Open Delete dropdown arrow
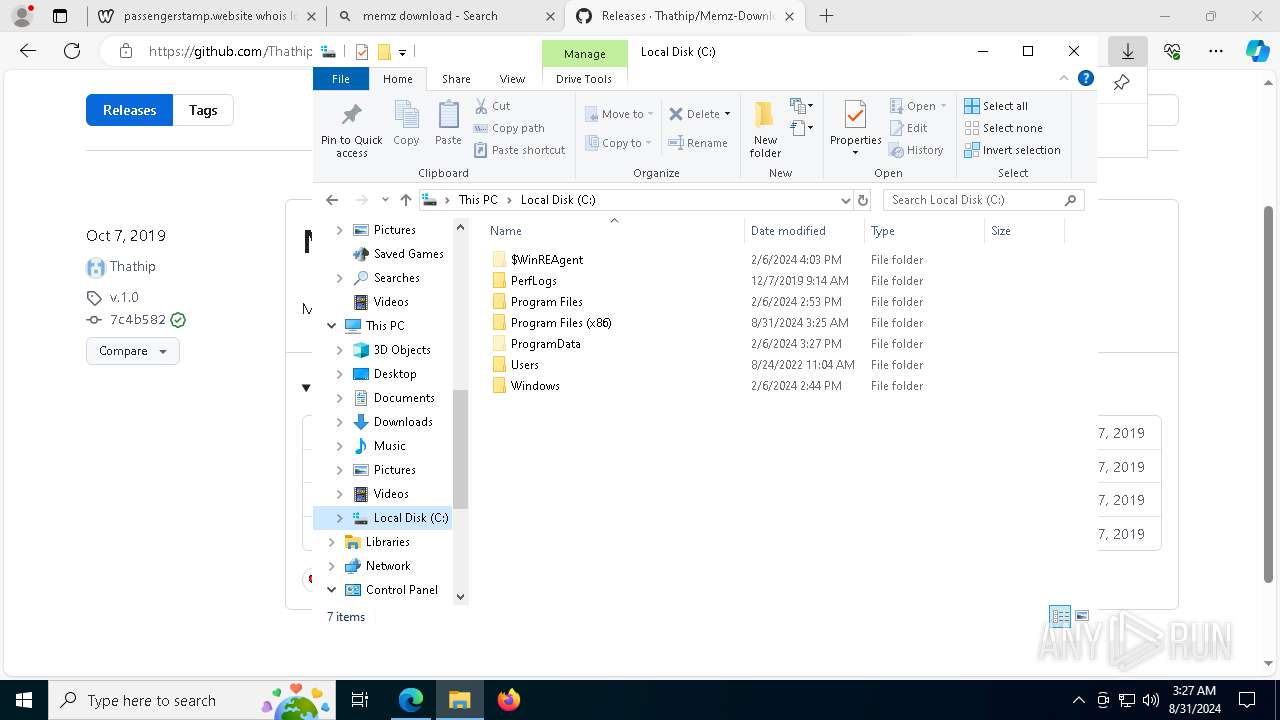 [727, 114]
